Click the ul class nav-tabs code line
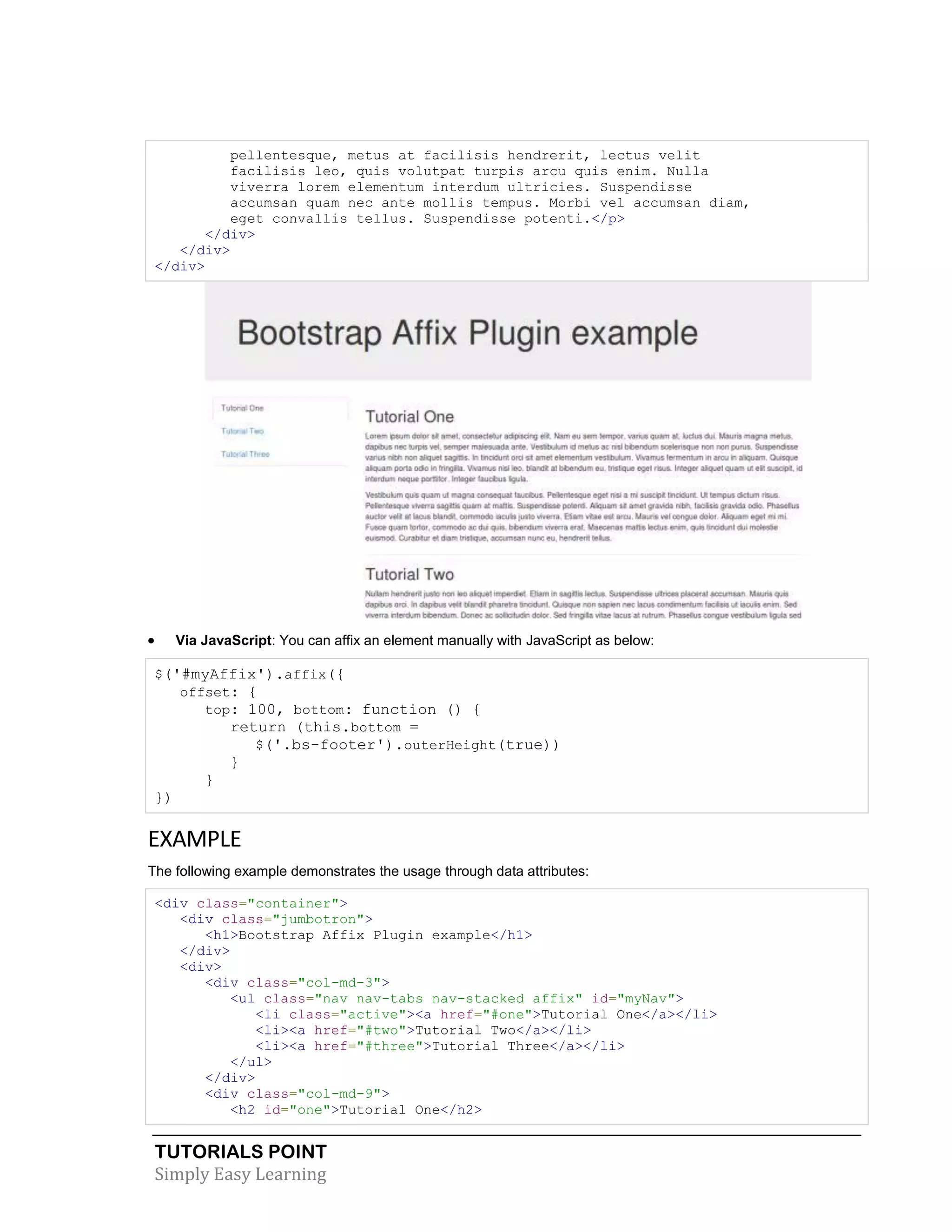The image size is (952, 1232). point(457,999)
